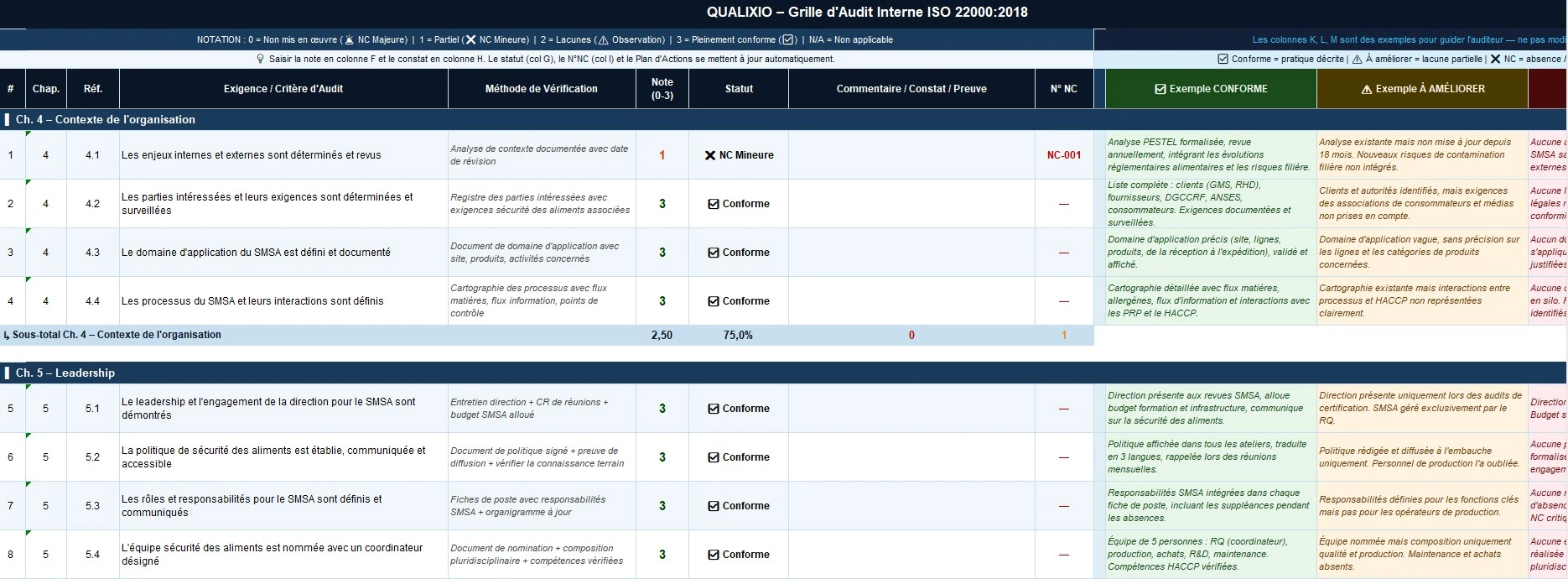Select the 'Méthode de Vérification' column header

coord(542,88)
